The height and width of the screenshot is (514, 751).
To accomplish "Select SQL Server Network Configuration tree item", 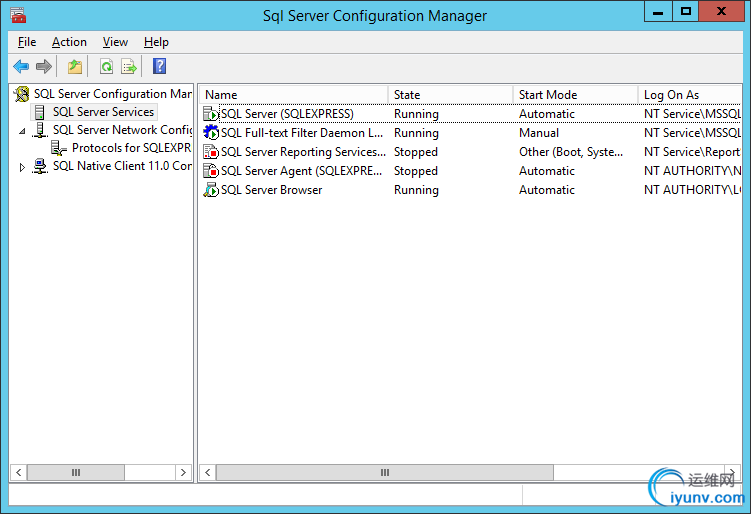I will [x=122, y=130].
